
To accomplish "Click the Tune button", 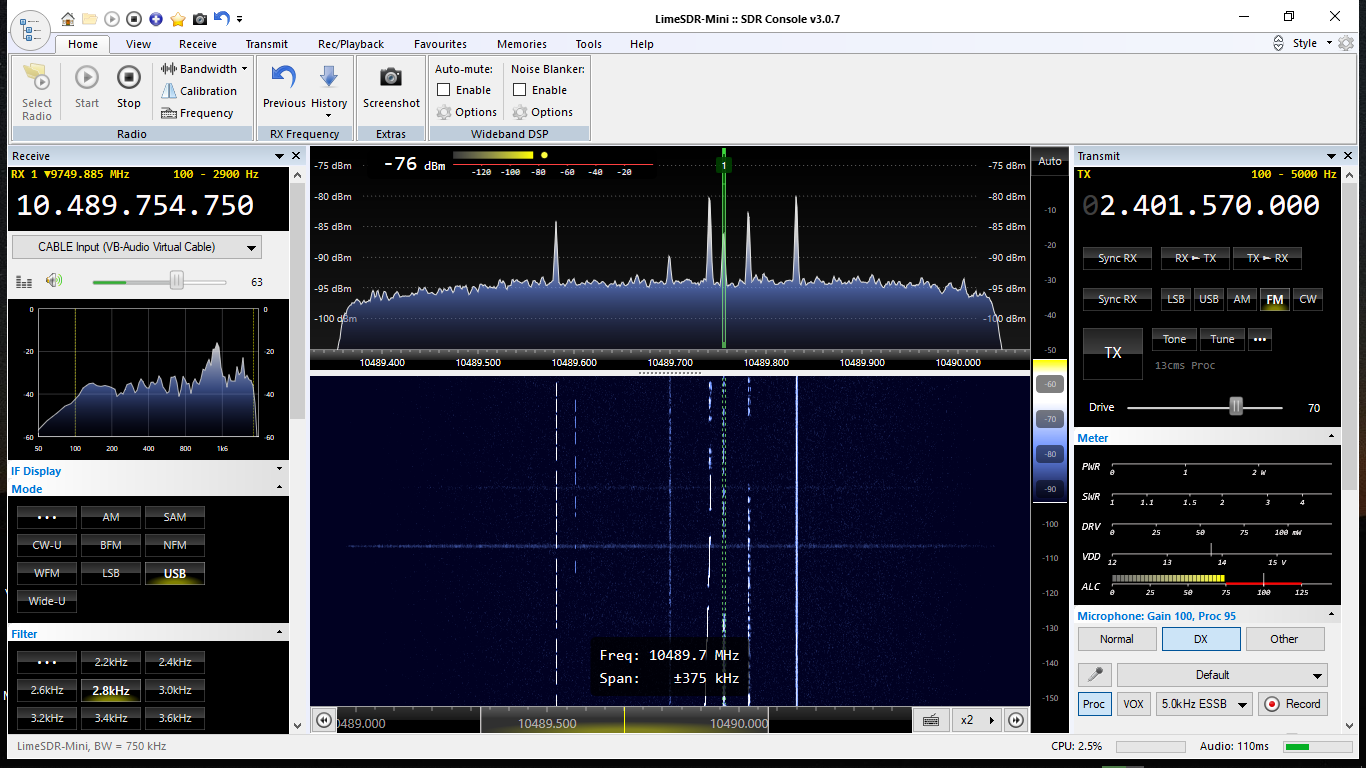I will click(x=1222, y=339).
